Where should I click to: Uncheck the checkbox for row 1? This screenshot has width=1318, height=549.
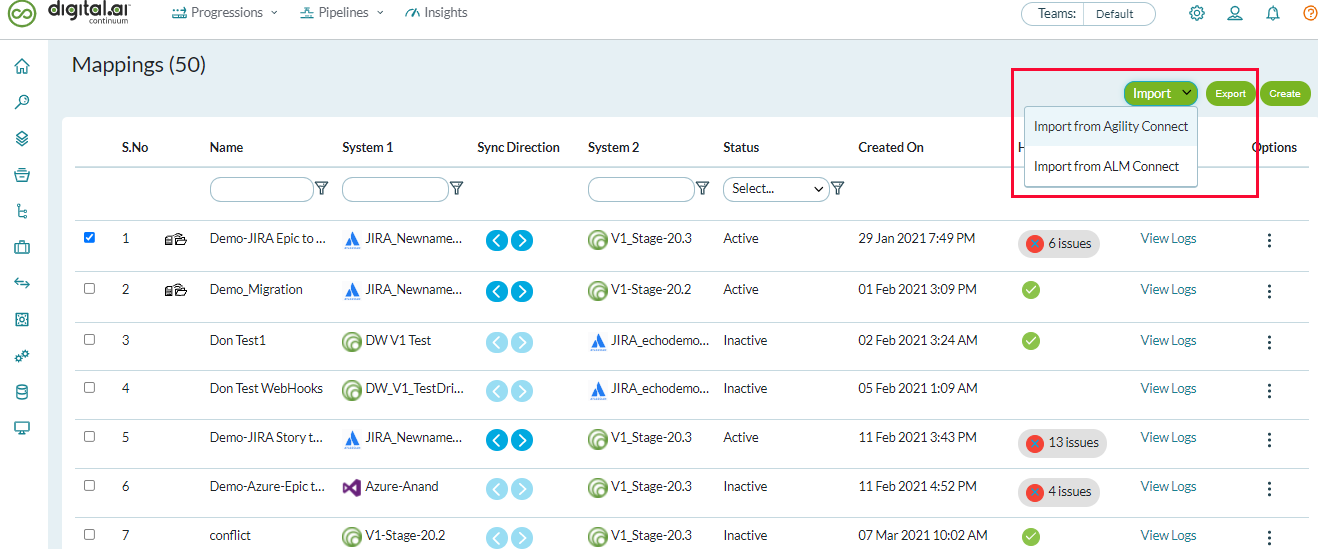point(89,238)
